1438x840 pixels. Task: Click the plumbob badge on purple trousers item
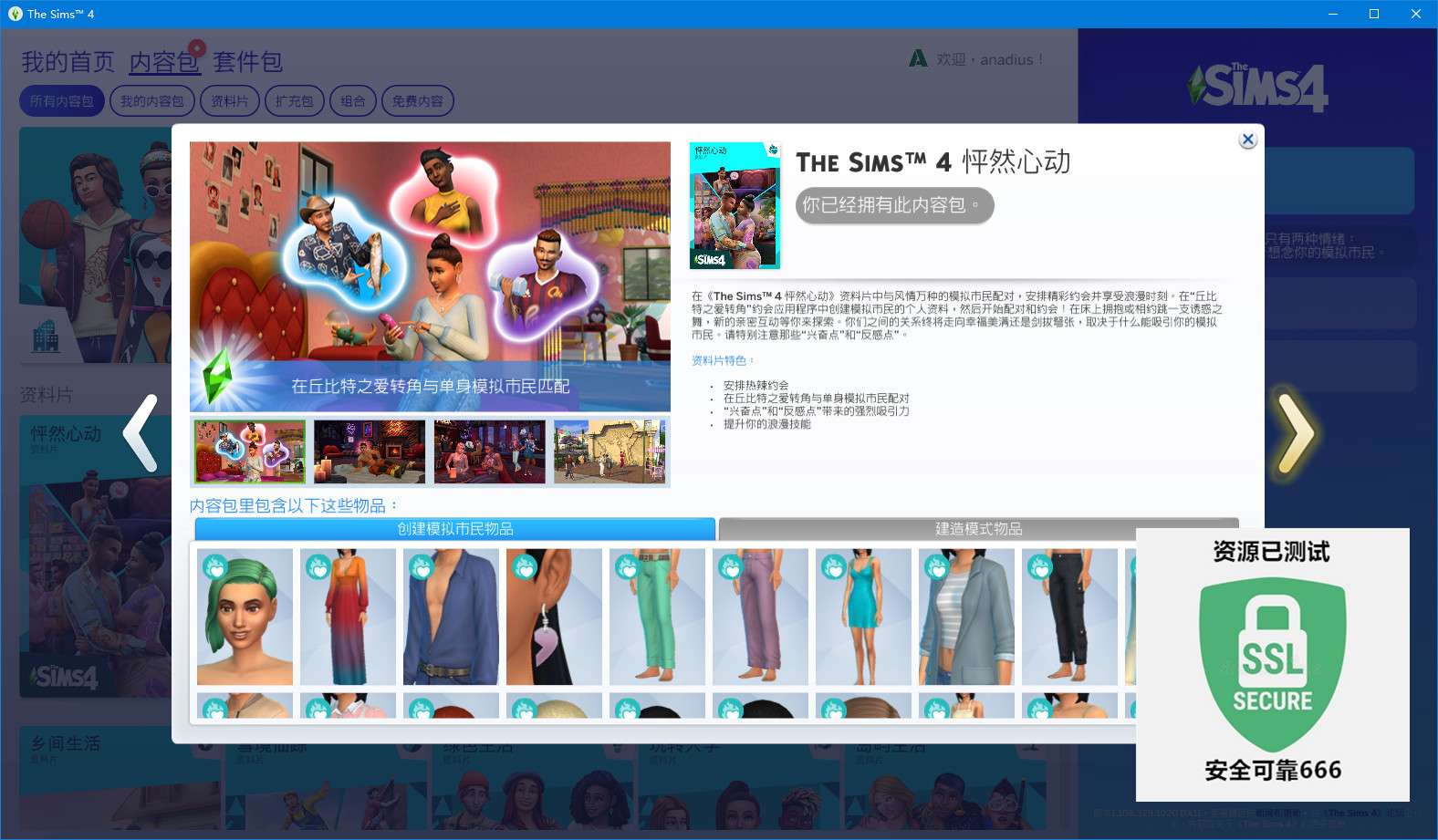[x=731, y=567]
